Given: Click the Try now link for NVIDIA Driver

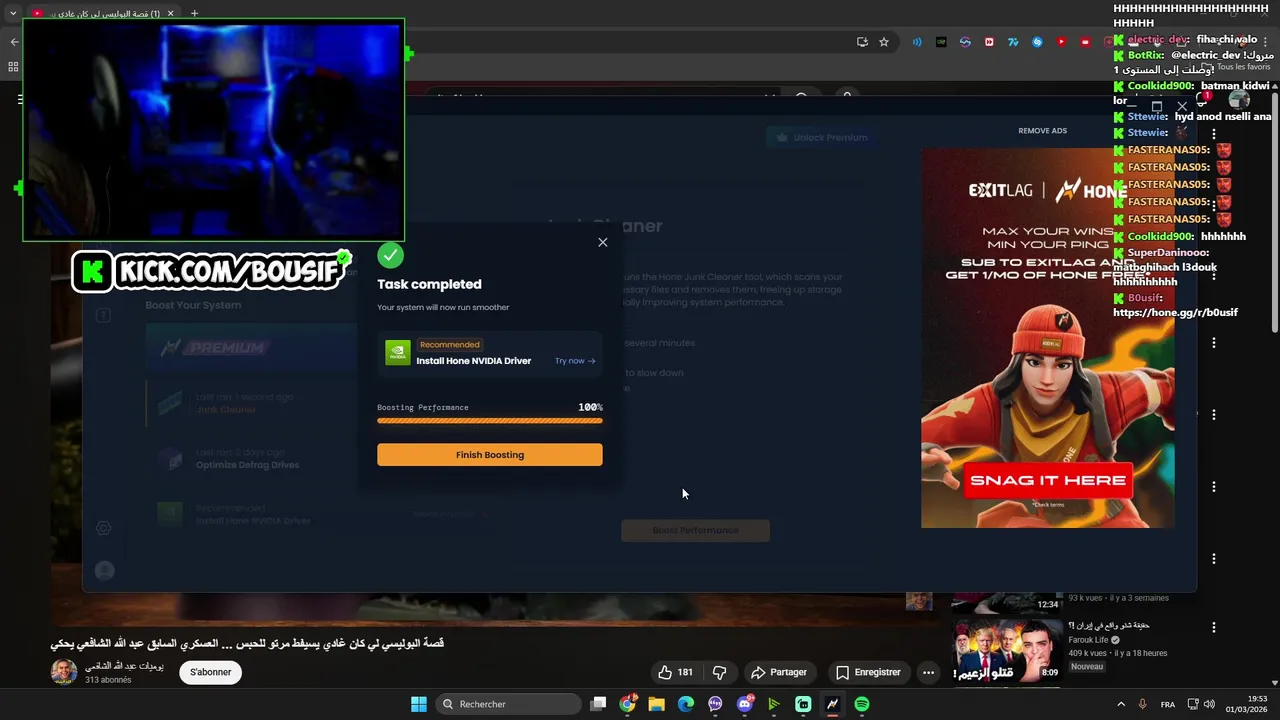Looking at the screenshot, I should [575, 361].
